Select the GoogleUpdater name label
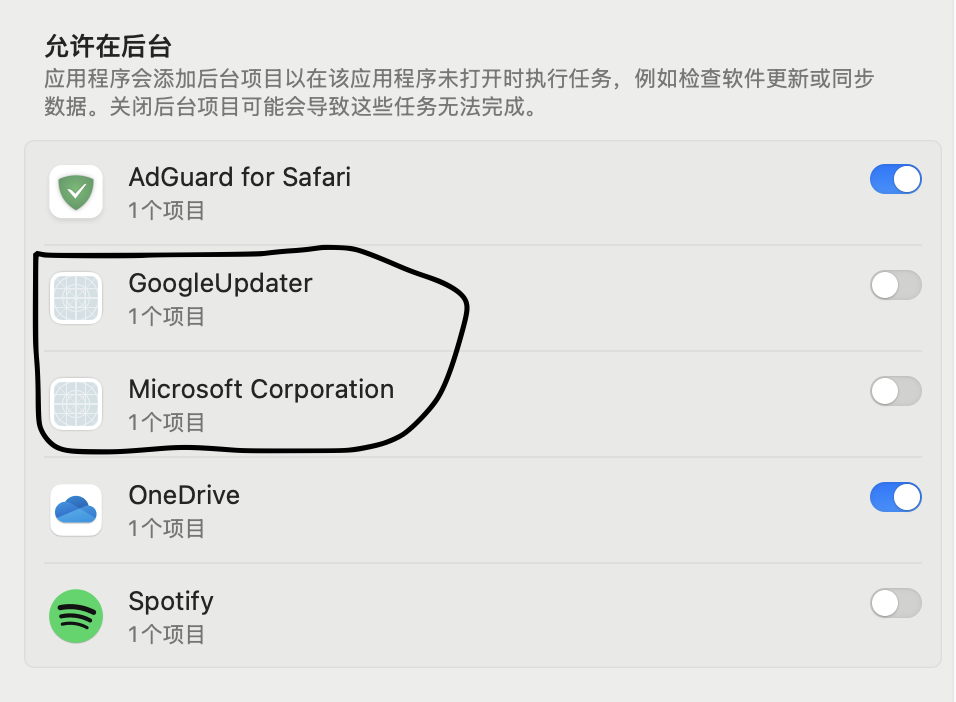This screenshot has width=956, height=702. [x=220, y=284]
